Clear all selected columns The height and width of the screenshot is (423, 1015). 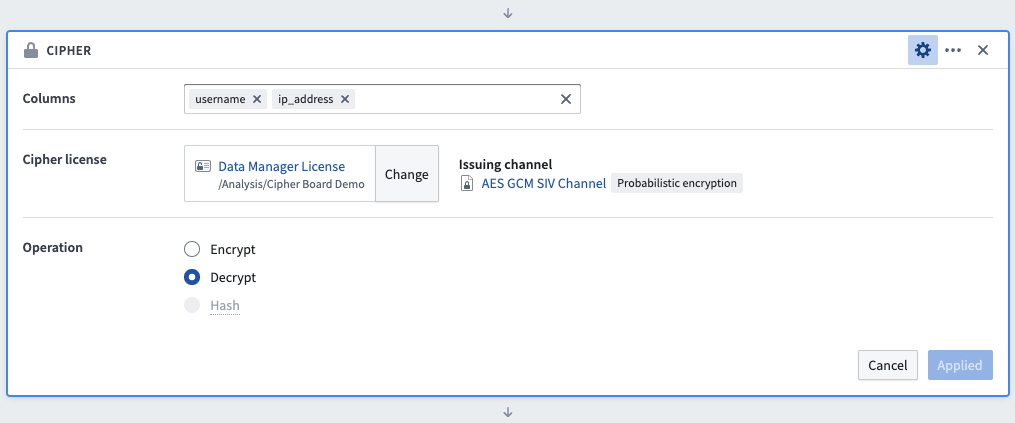(x=566, y=99)
